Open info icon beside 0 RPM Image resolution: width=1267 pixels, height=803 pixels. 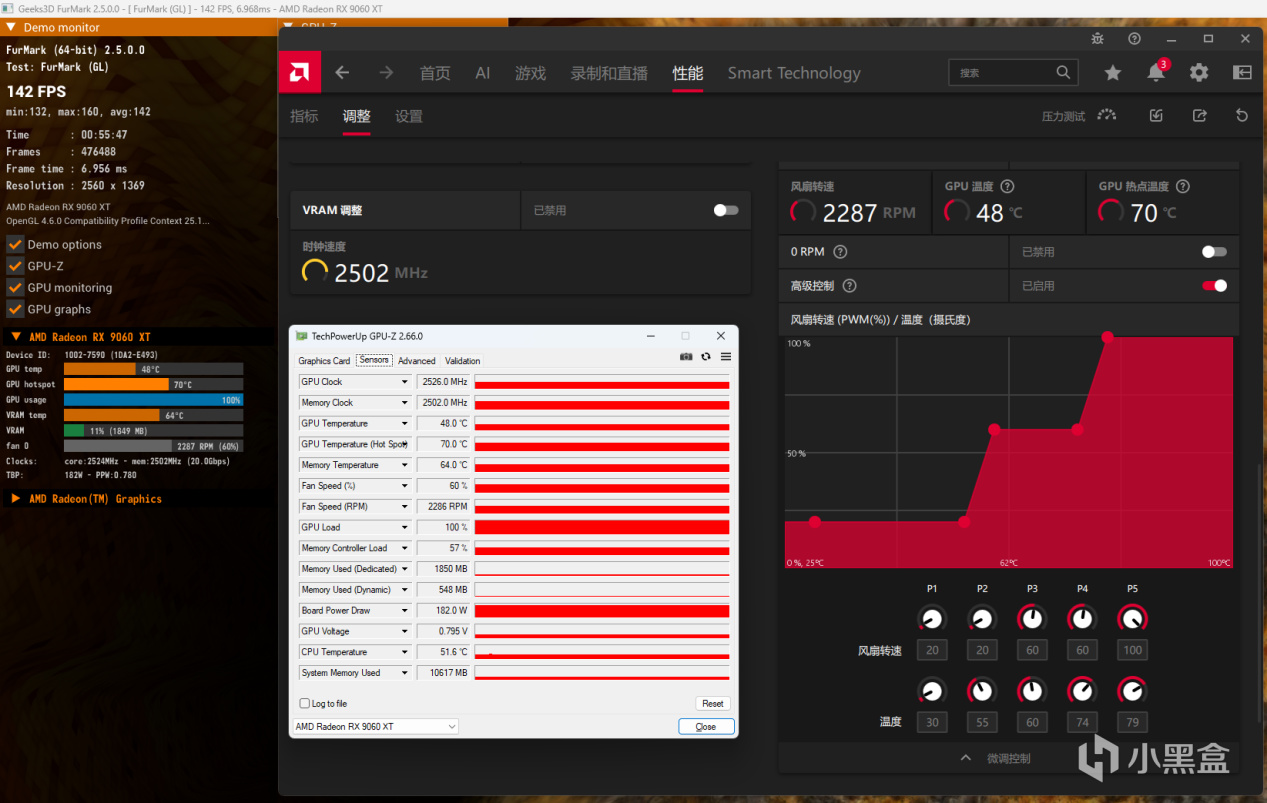(x=840, y=252)
